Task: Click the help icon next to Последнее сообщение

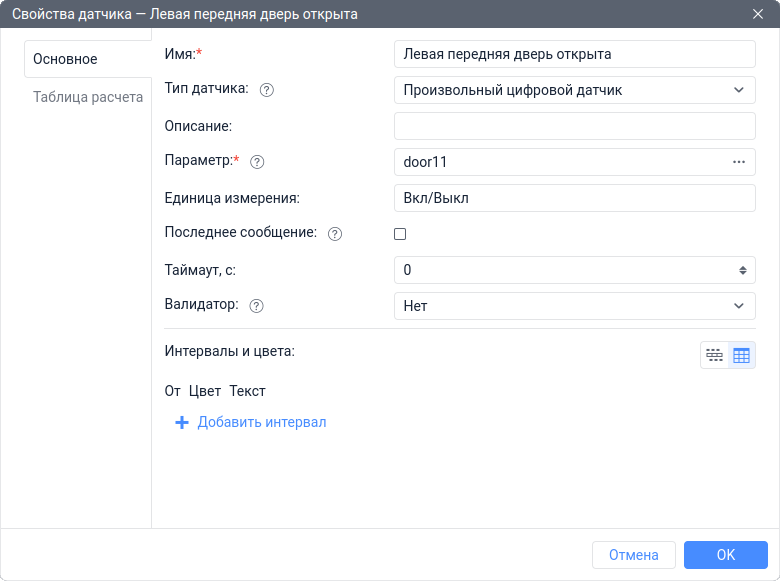Action: [x=335, y=234]
